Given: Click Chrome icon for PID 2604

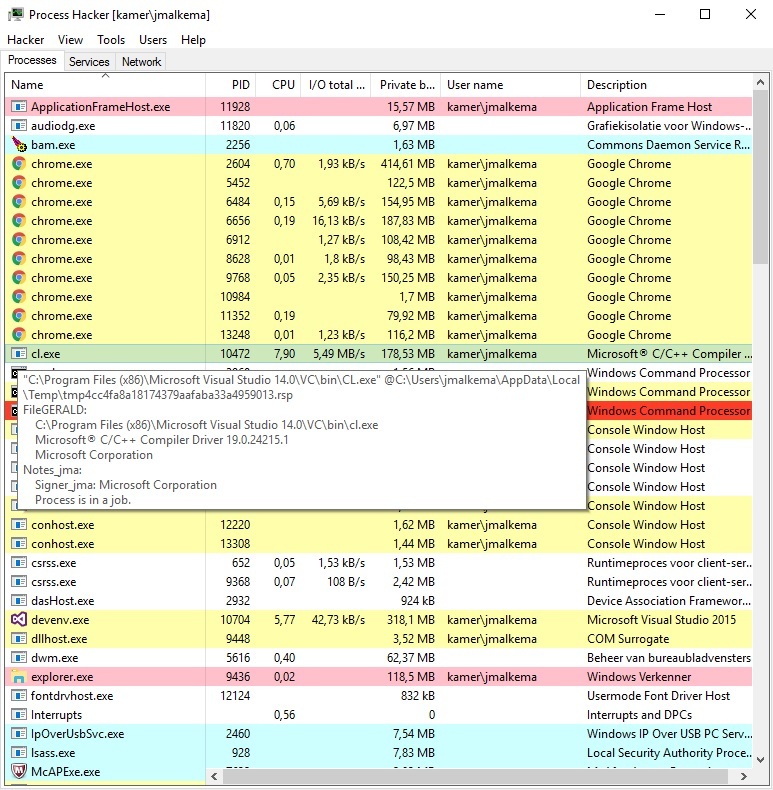Looking at the screenshot, I should tap(19, 164).
